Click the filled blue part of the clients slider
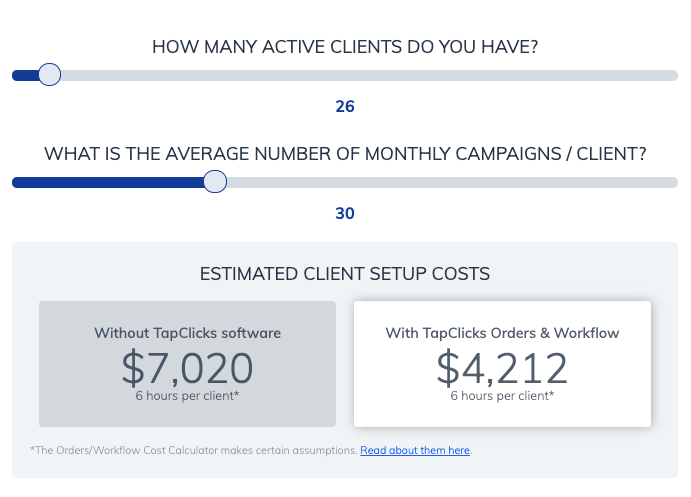This screenshot has width=691, height=497. (x=26, y=75)
